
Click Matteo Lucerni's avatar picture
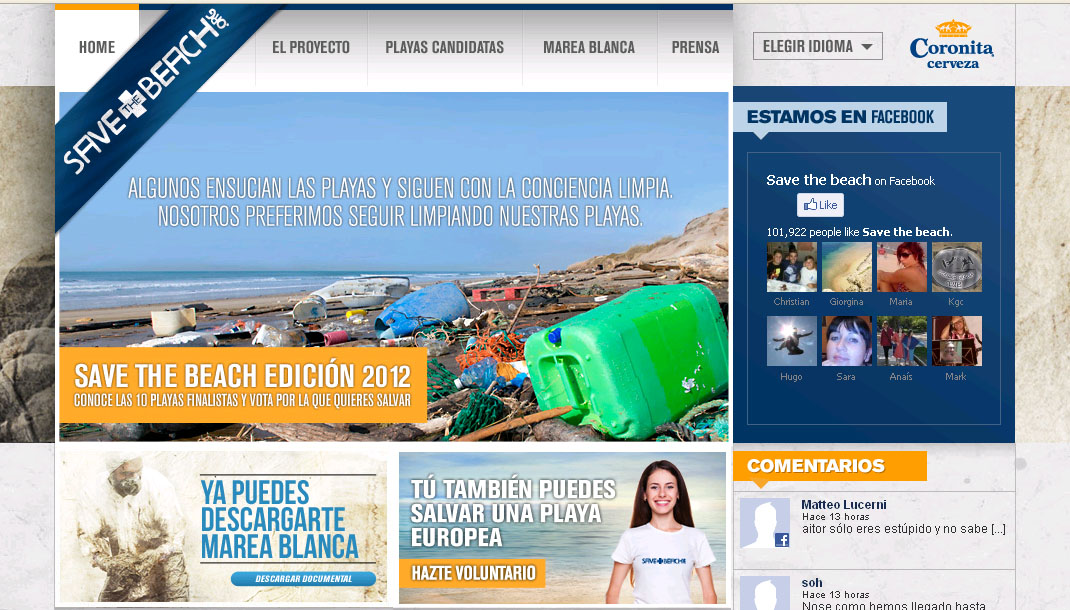(x=764, y=523)
